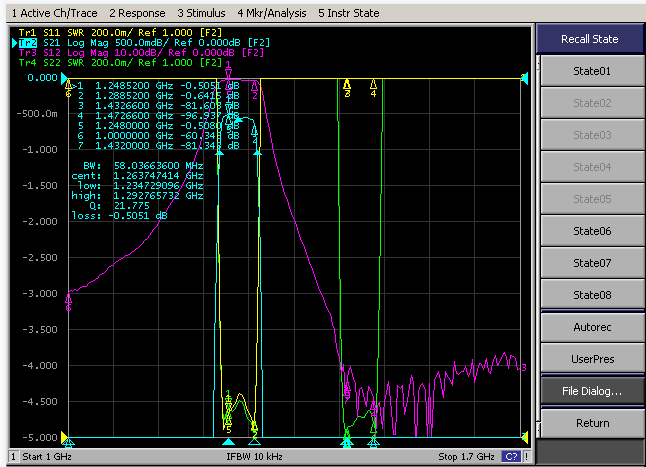Click the Stop 1.7 GHz field
Viewport: 646px width, 467px height.
point(466,457)
